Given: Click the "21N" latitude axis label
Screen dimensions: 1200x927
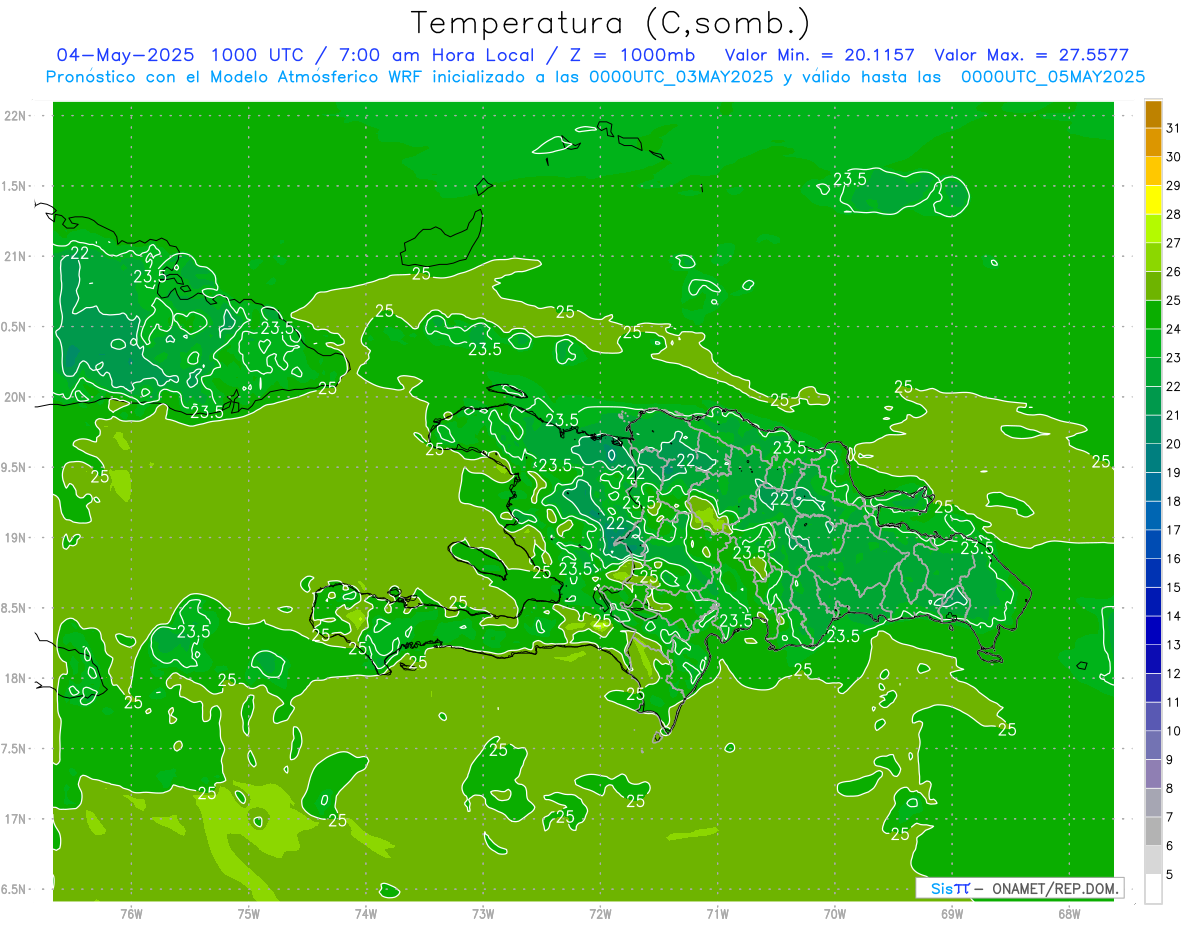Looking at the screenshot, I should 16,257.
